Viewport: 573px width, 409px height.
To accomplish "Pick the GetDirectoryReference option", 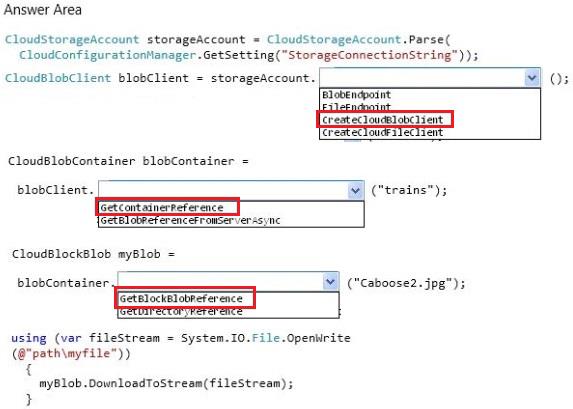I will point(181,311).
